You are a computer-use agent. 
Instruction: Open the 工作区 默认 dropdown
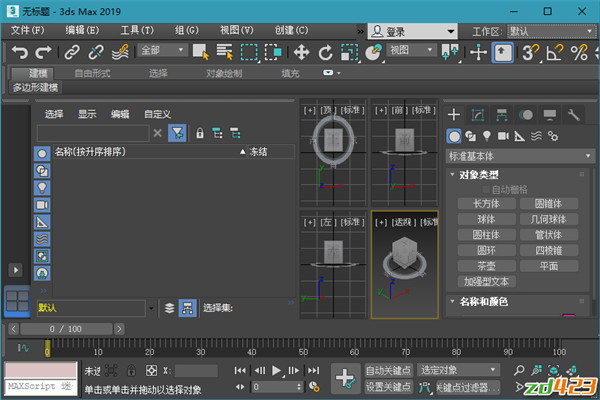551,31
